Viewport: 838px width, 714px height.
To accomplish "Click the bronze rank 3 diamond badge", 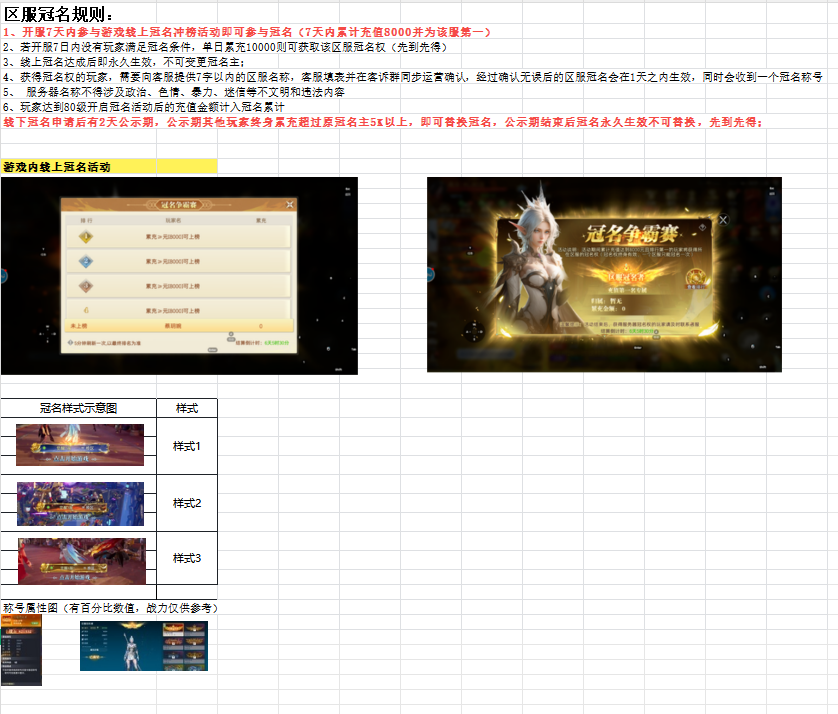I will click(x=86, y=286).
